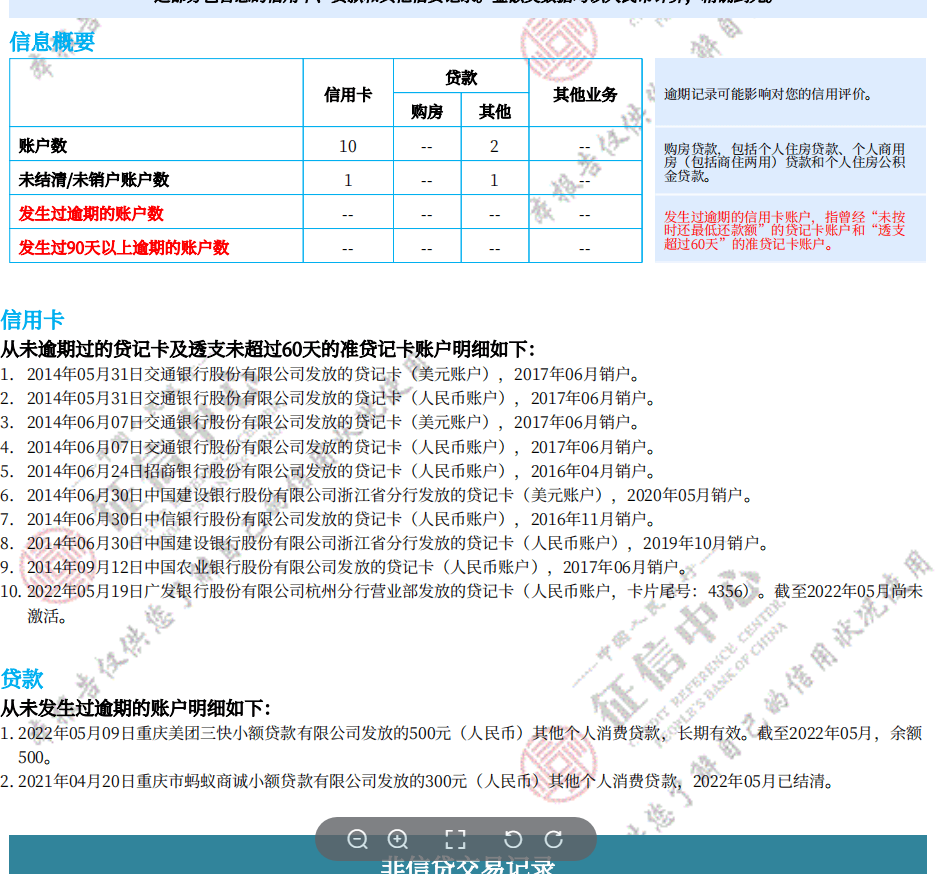Click the 未结清/未销户账户数 row label
The width and height of the screenshot is (935, 874).
click(x=94, y=179)
